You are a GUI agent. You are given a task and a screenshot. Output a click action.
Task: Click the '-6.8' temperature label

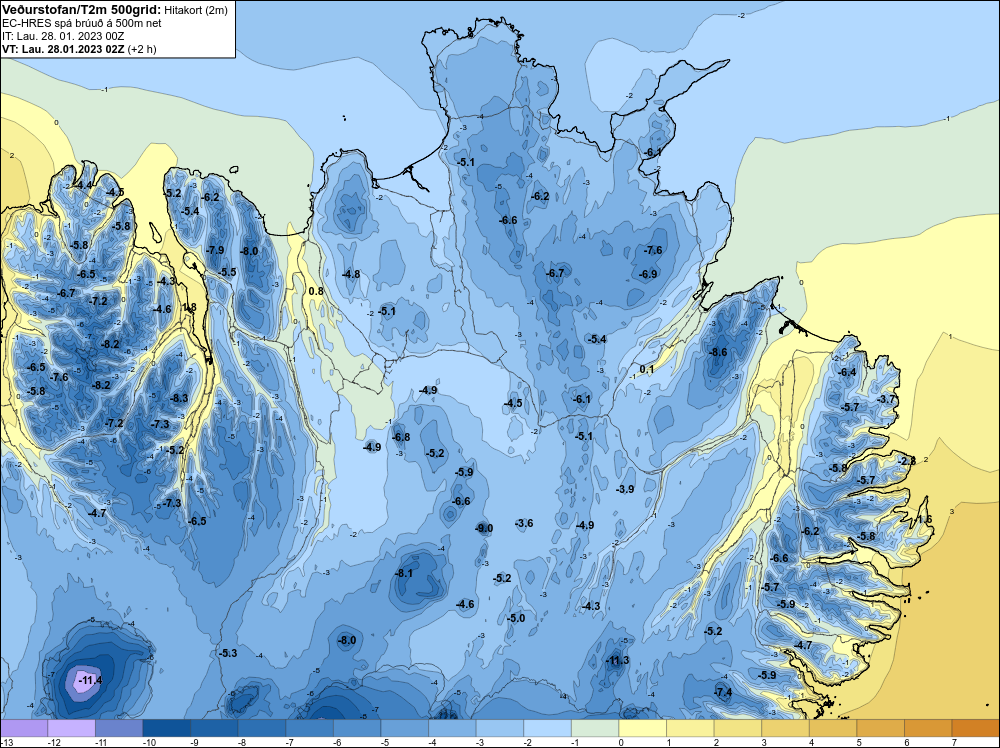pyautogui.click(x=401, y=437)
